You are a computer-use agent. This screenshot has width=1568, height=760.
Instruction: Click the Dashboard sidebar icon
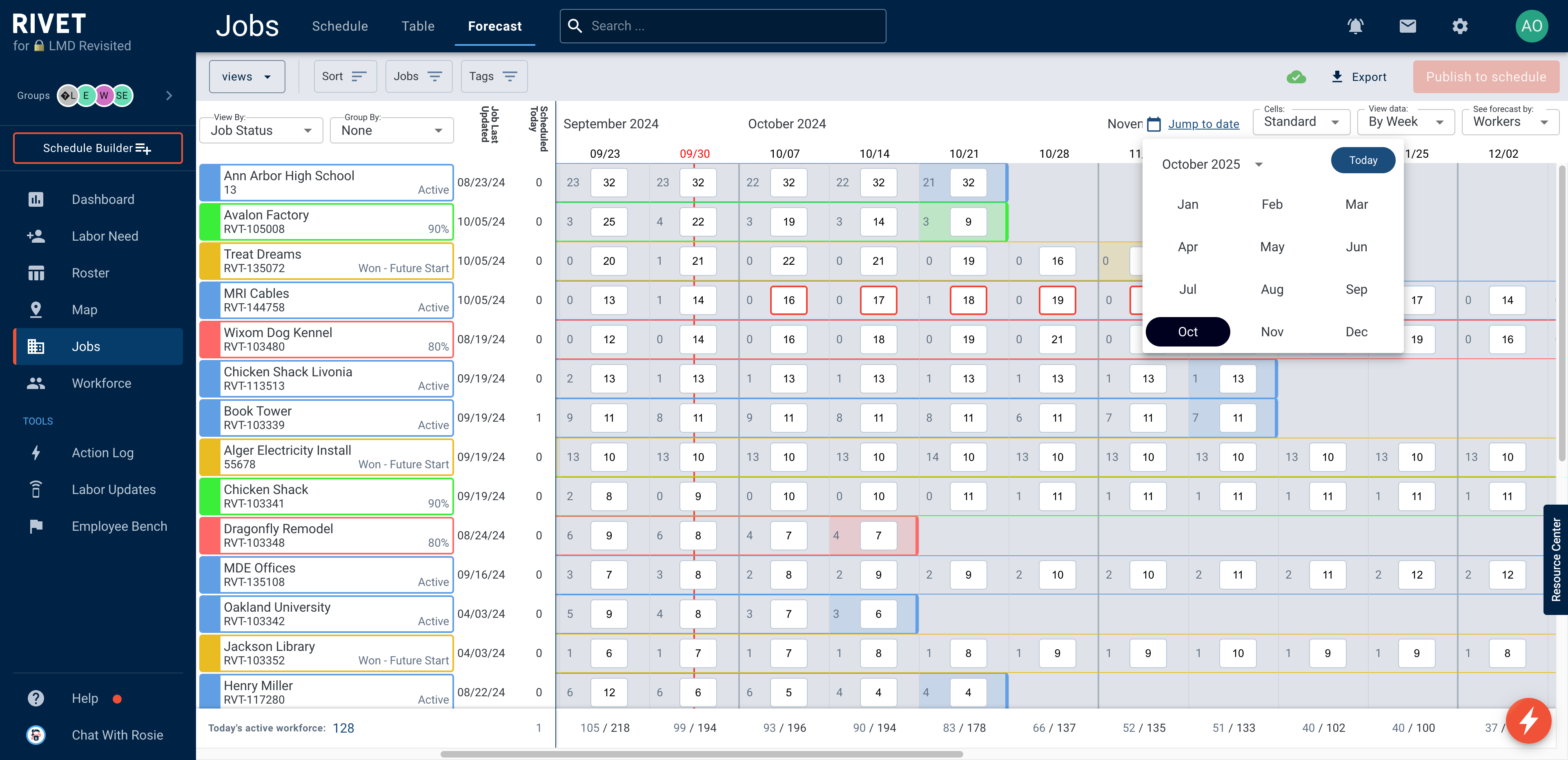36,199
